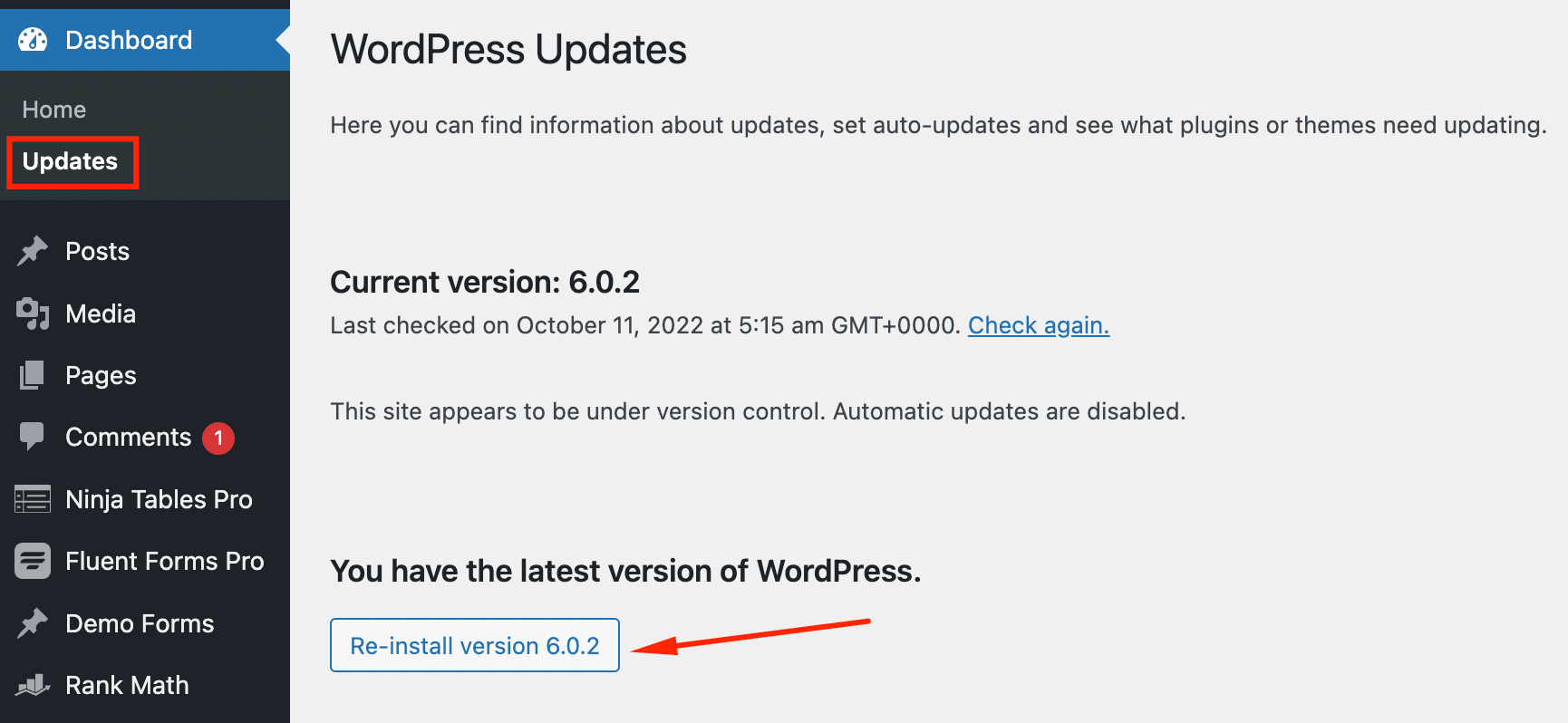Image resolution: width=1568 pixels, height=723 pixels.
Task: Select the Posts pushpin icon
Action: (x=33, y=251)
